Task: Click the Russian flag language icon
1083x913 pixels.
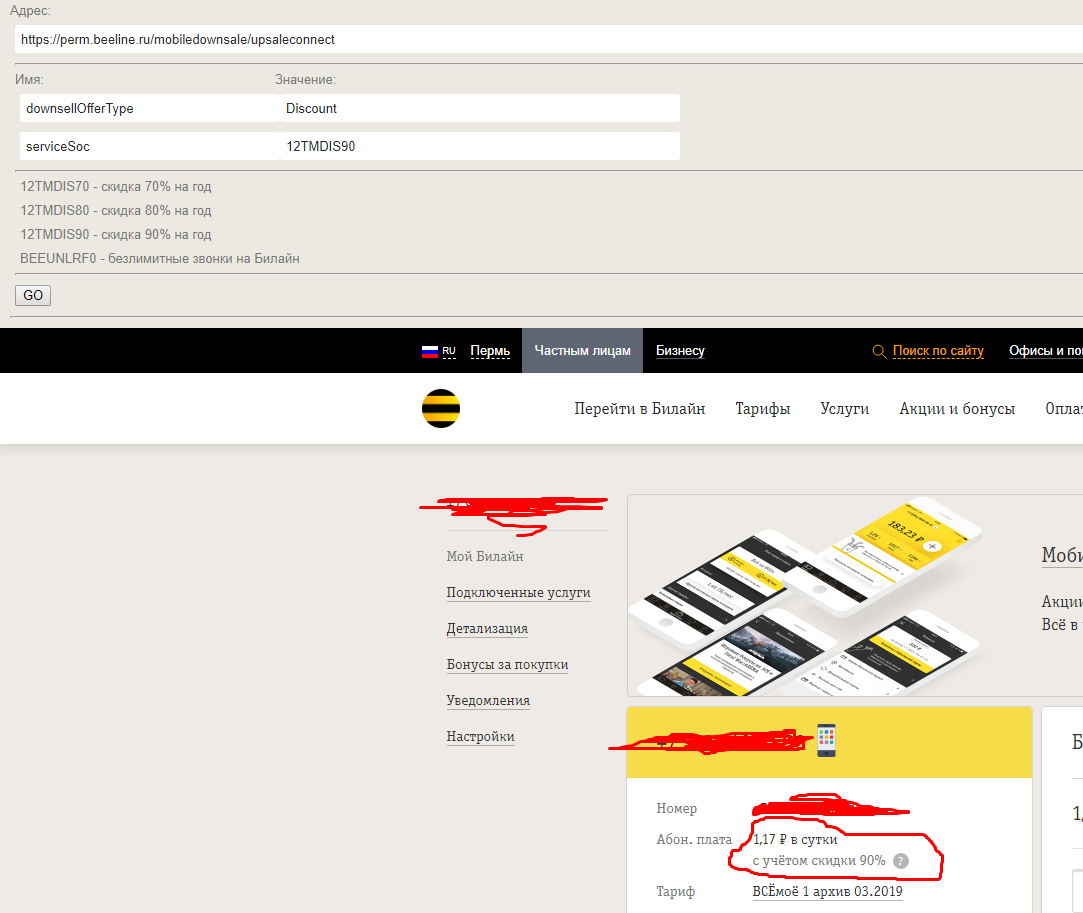Action: click(430, 351)
